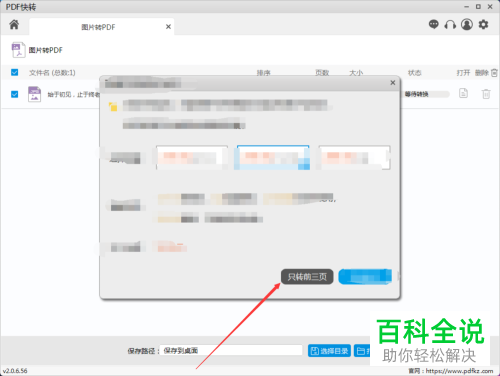The height and width of the screenshot is (376, 500).
Task: Click version number v2.0.6.56
Action: click(15, 371)
